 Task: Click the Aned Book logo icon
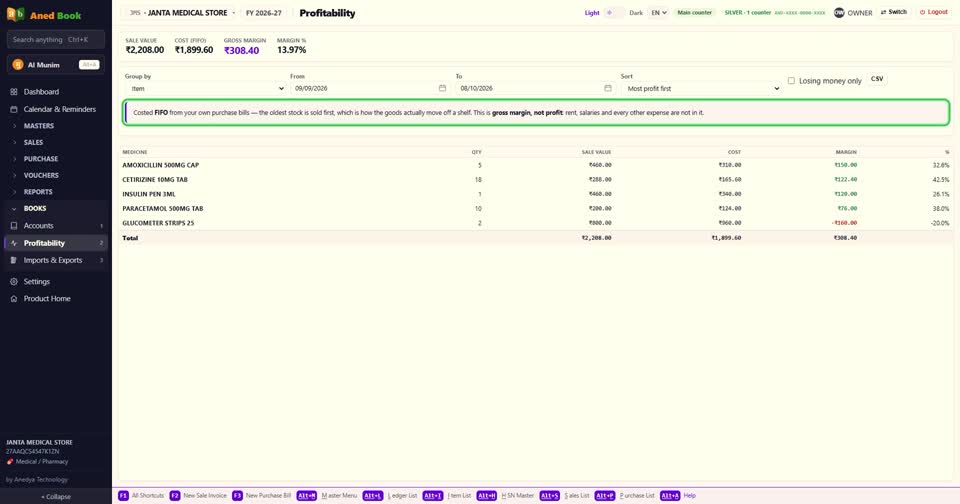(15, 14)
